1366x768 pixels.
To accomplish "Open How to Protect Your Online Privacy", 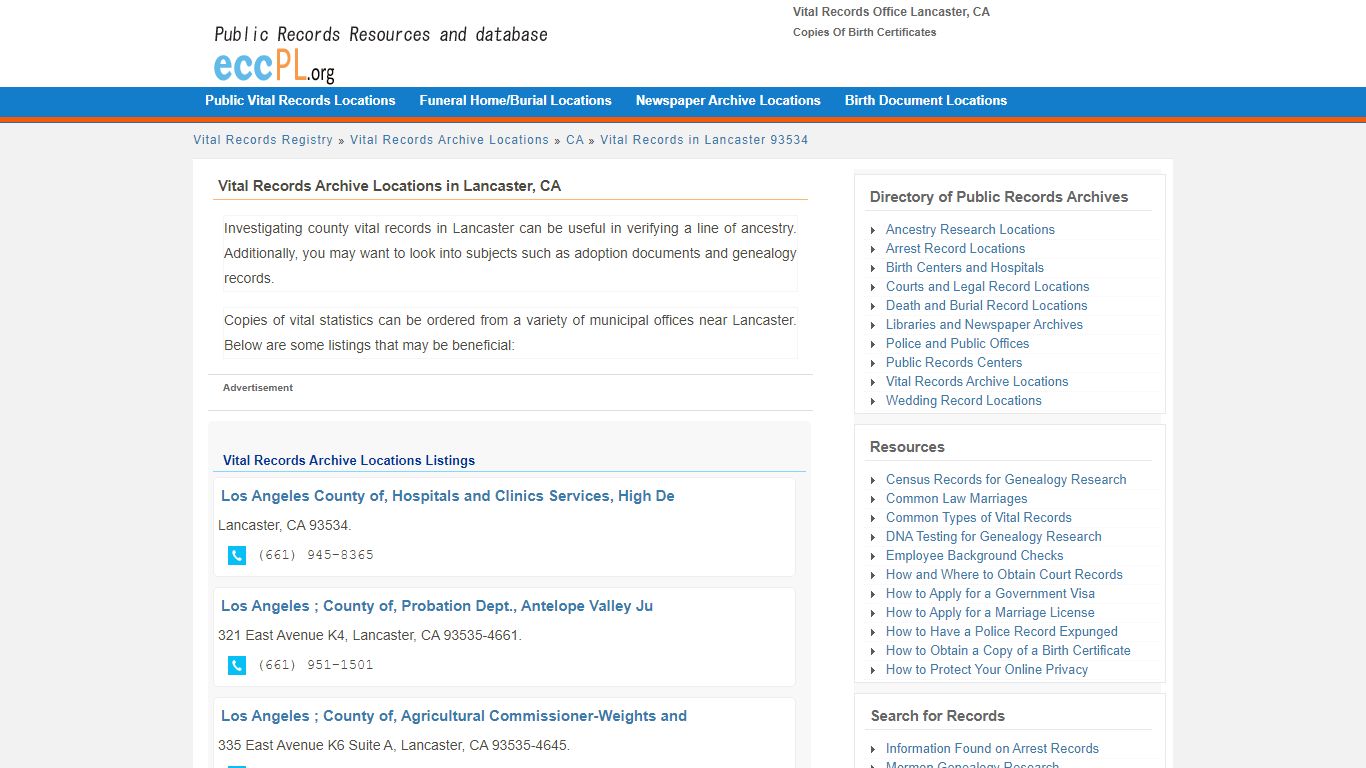I will [987, 669].
